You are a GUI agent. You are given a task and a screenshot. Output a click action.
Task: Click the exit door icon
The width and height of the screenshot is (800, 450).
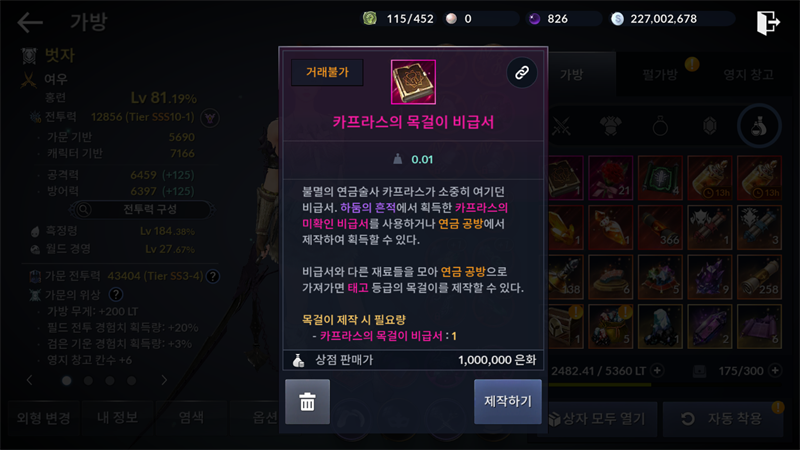pos(768,22)
